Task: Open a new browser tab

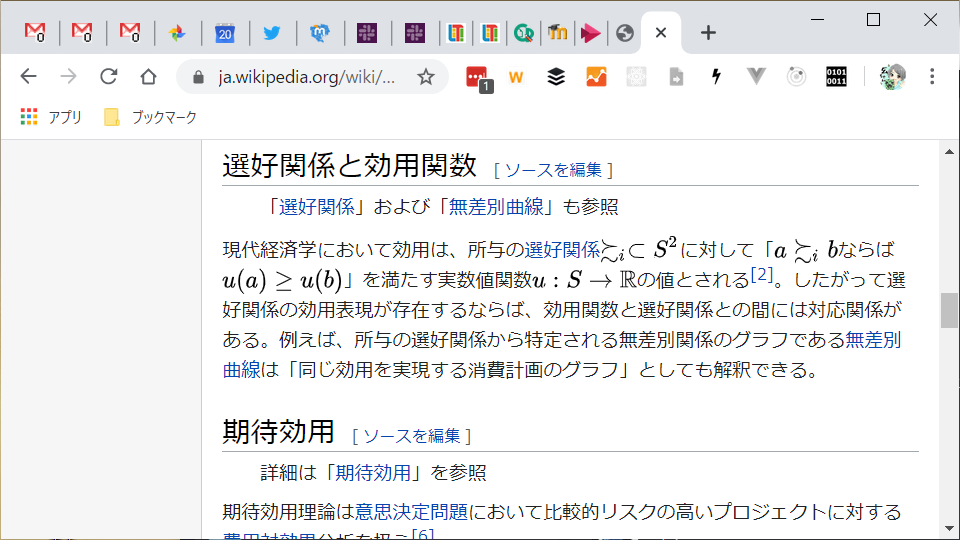Action: click(708, 33)
